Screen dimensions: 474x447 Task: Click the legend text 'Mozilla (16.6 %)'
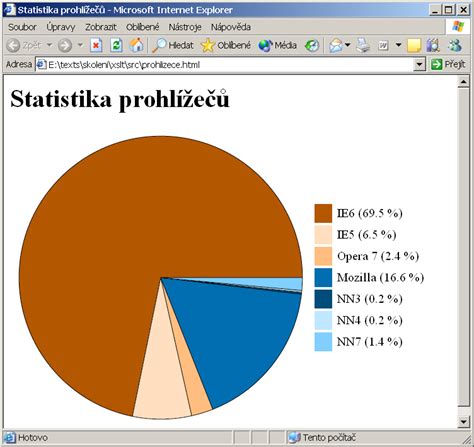tap(380, 277)
